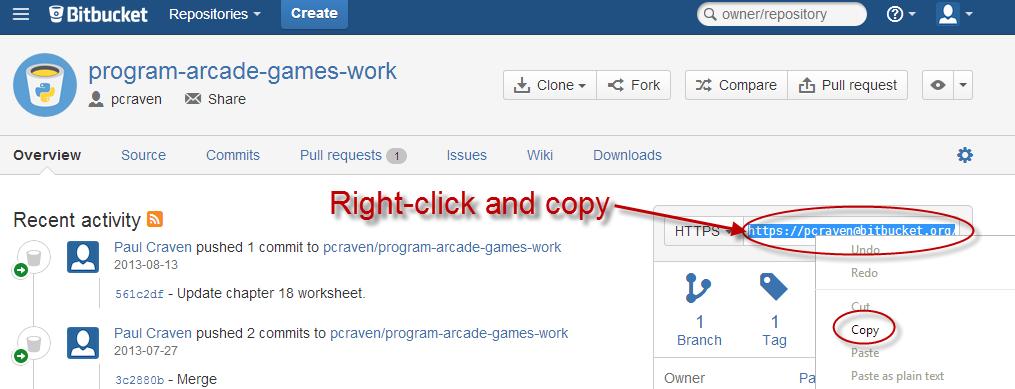The height and width of the screenshot is (389, 1015).
Task: Open the hamburger menu icon
Action: pyautogui.click(x=21, y=14)
